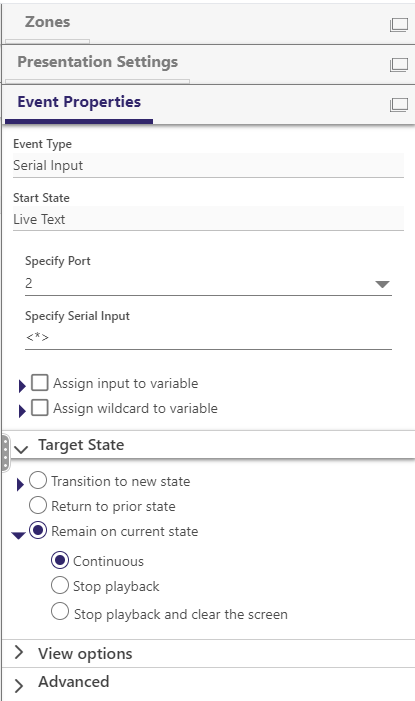415x701 pixels.
Task: Click the Specify Serial Input field
Action: (208, 338)
